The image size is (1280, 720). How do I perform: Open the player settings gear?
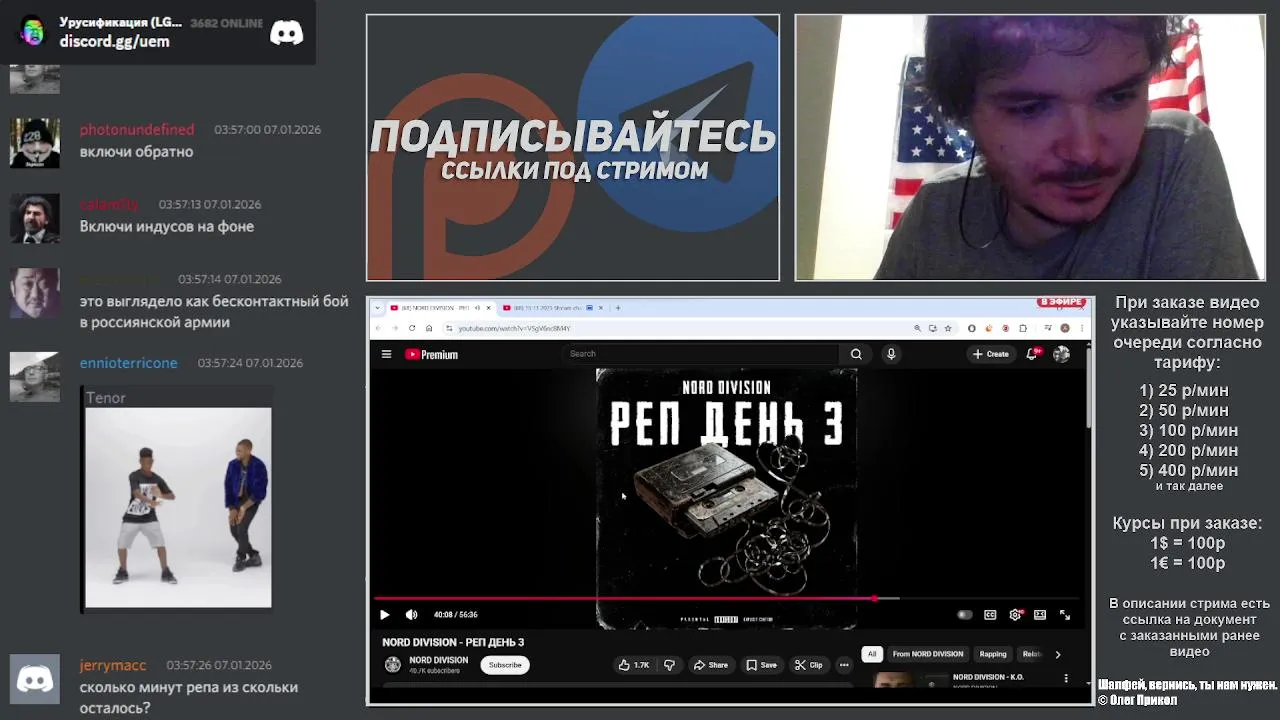tap(1015, 615)
